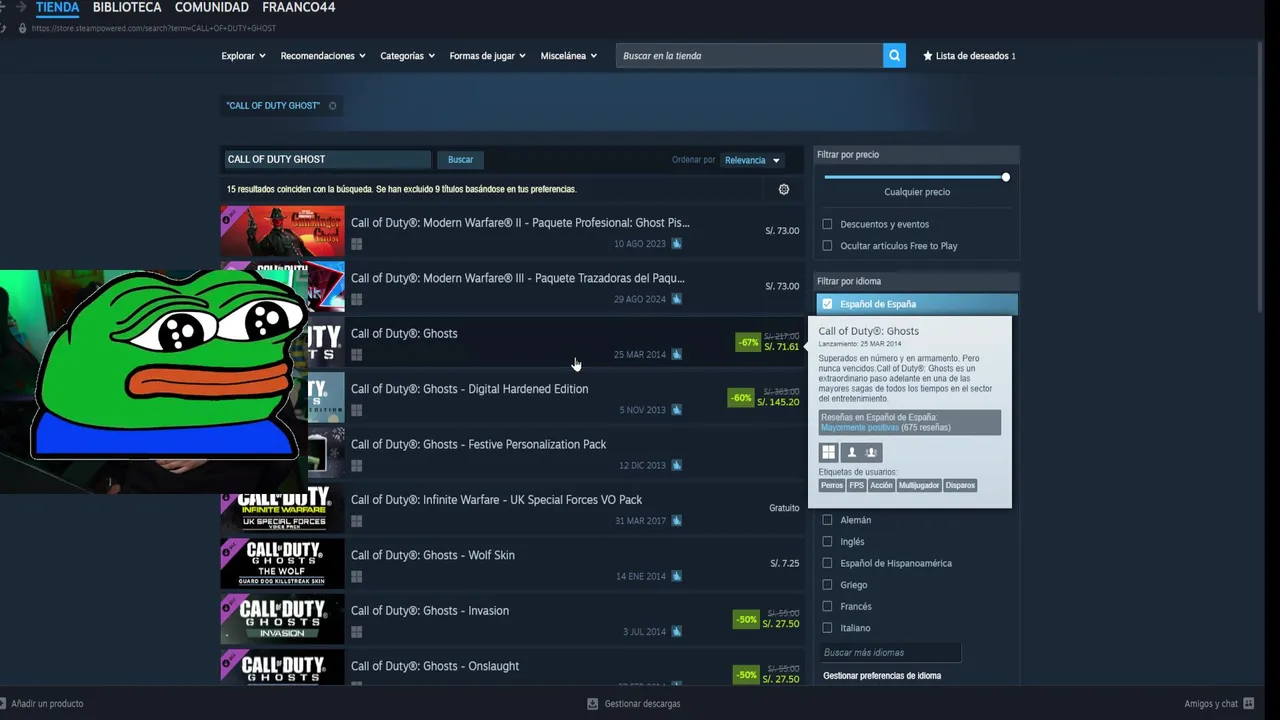Click the blue search magnifier button
Screen dimensions: 1280x720
894,56
